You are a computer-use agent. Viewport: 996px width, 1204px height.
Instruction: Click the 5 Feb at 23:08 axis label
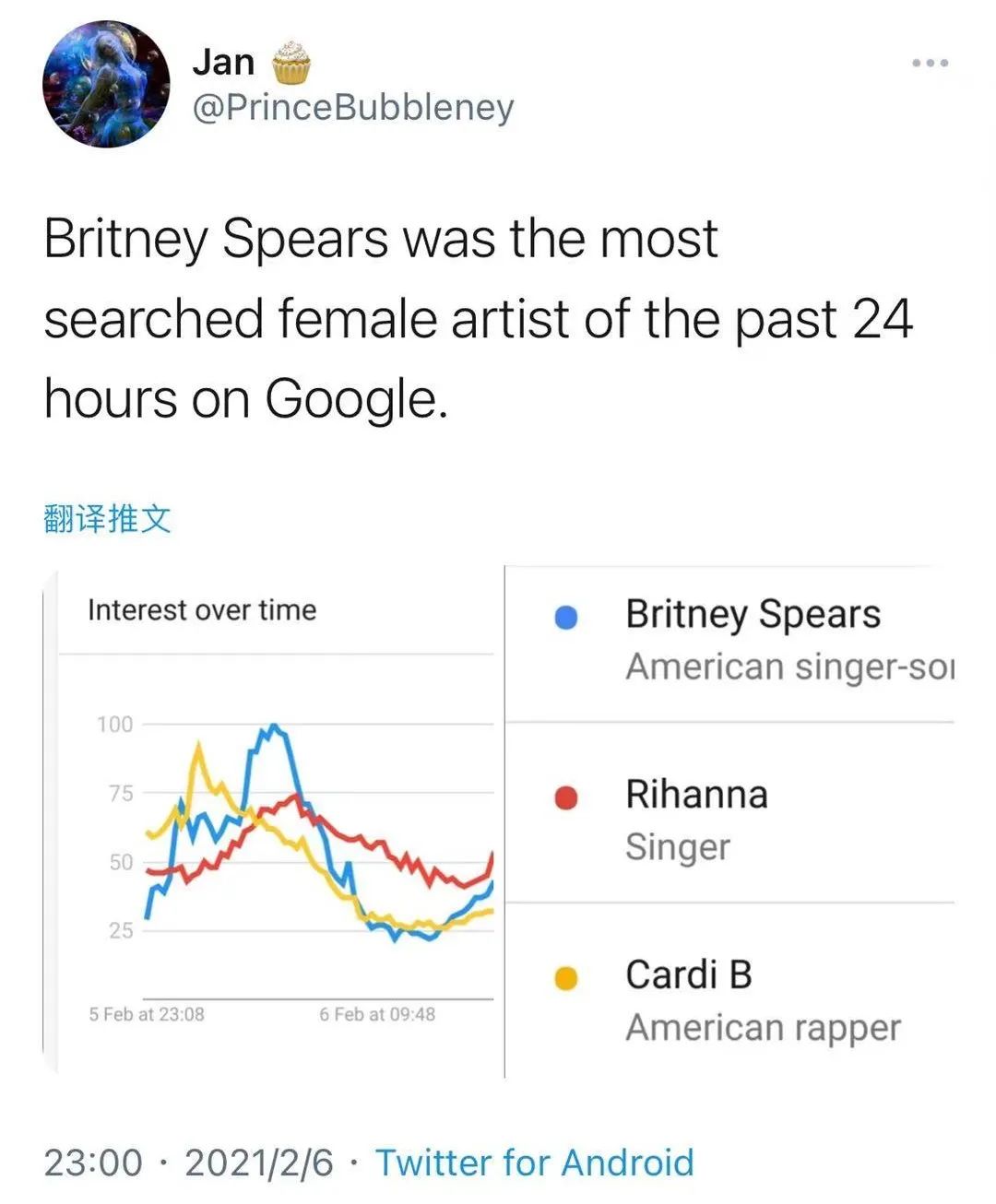147,1014
